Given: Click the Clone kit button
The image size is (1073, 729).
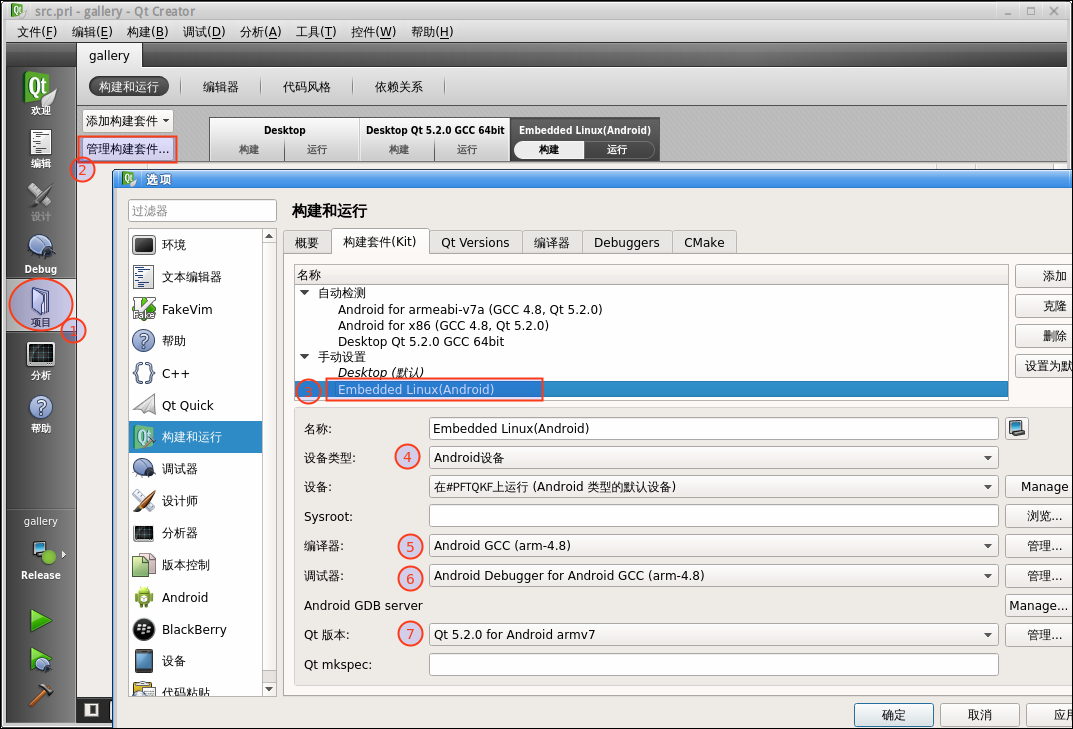Looking at the screenshot, I should pos(1045,306).
